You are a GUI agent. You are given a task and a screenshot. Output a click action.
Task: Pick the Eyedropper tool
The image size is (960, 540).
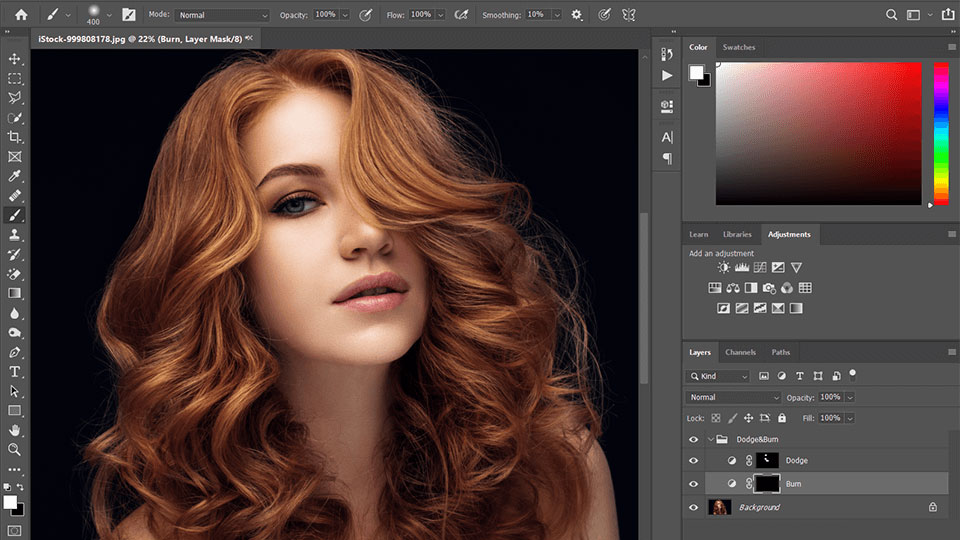[x=15, y=176]
